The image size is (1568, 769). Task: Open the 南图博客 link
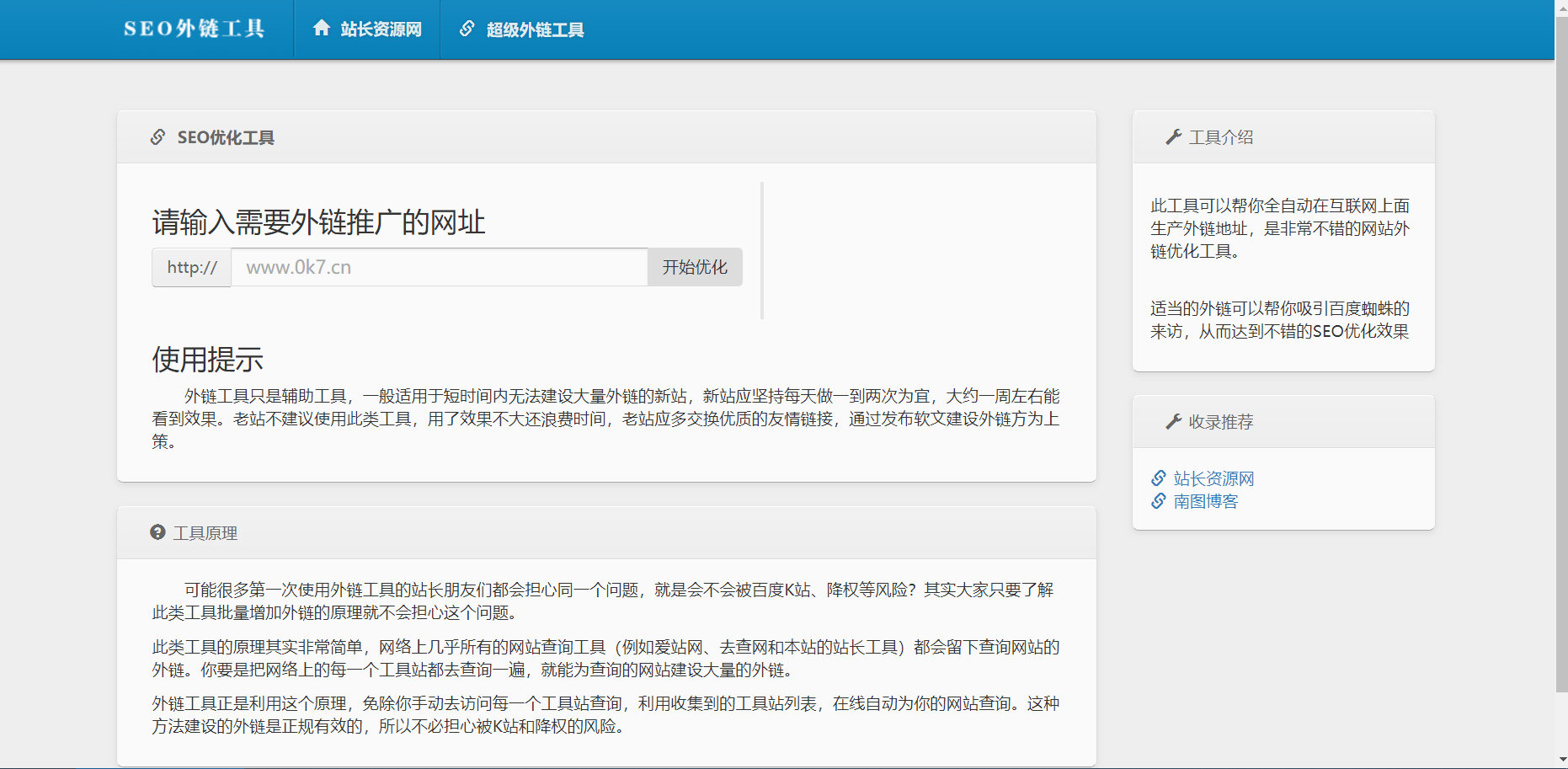tap(1204, 500)
